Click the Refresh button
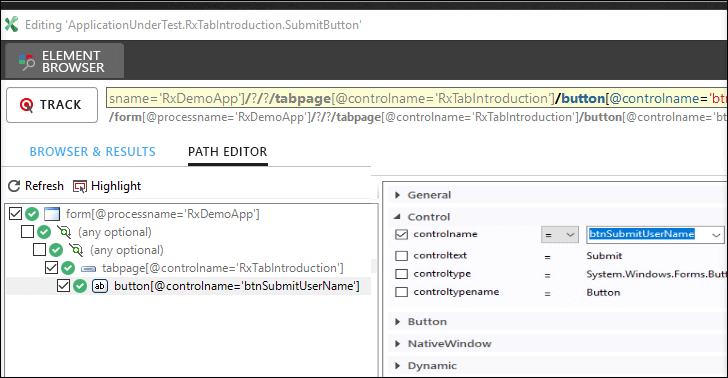The height and width of the screenshot is (378, 728). click(36, 186)
